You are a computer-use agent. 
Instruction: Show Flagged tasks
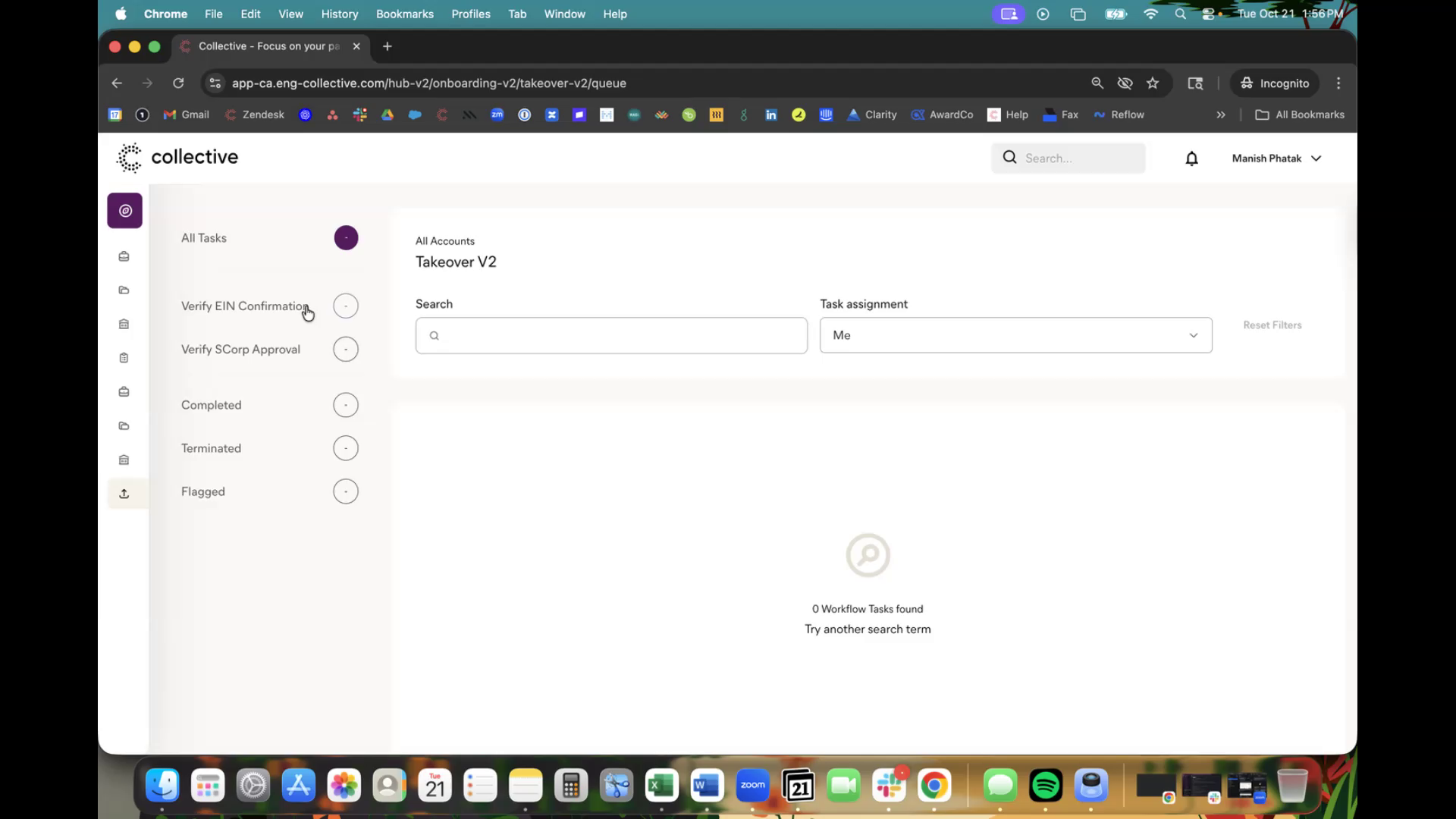(x=203, y=491)
